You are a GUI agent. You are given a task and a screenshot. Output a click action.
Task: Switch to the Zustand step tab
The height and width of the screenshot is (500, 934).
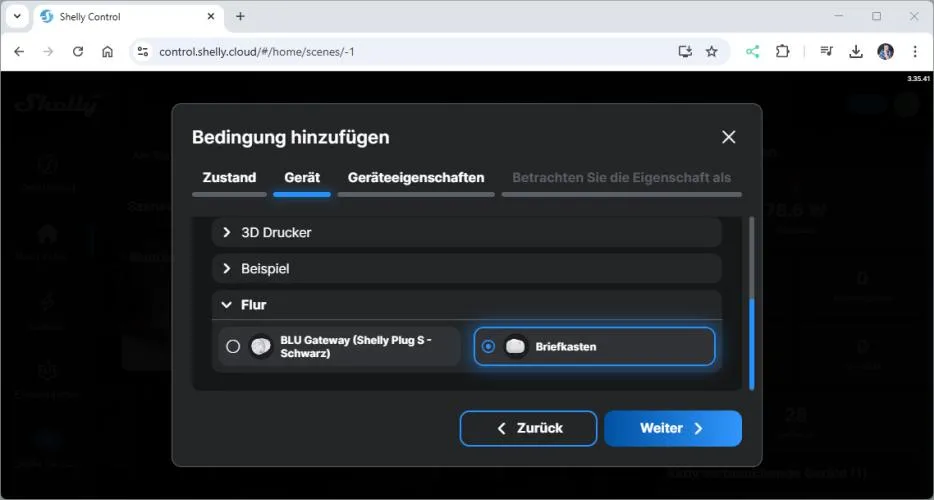[229, 177]
